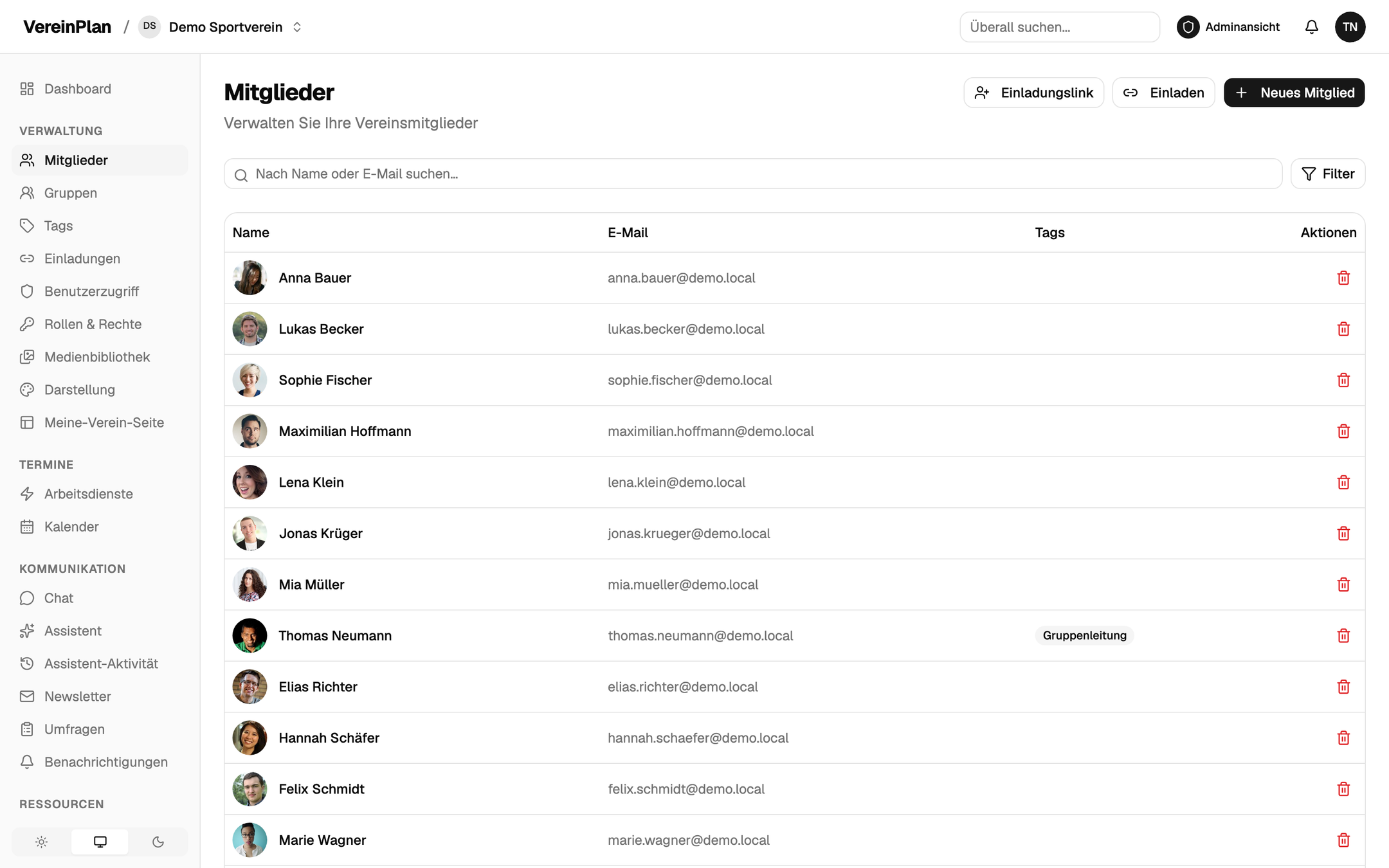This screenshot has height=868, width=1389.
Task: Open Umfragen in the sidebar
Action: click(x=100, y=729)
